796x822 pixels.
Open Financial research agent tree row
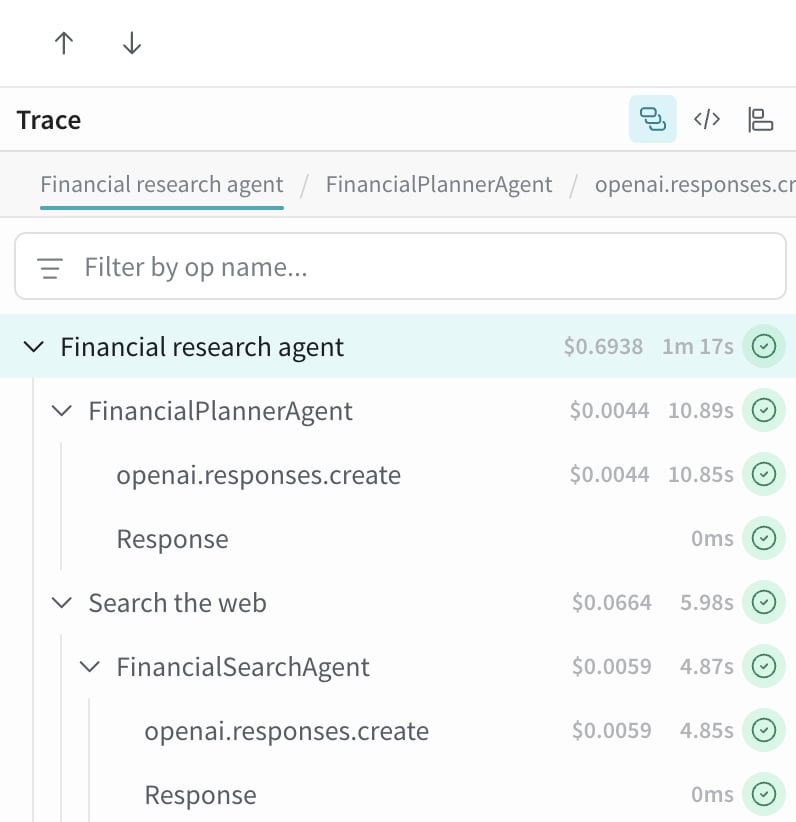398,346
